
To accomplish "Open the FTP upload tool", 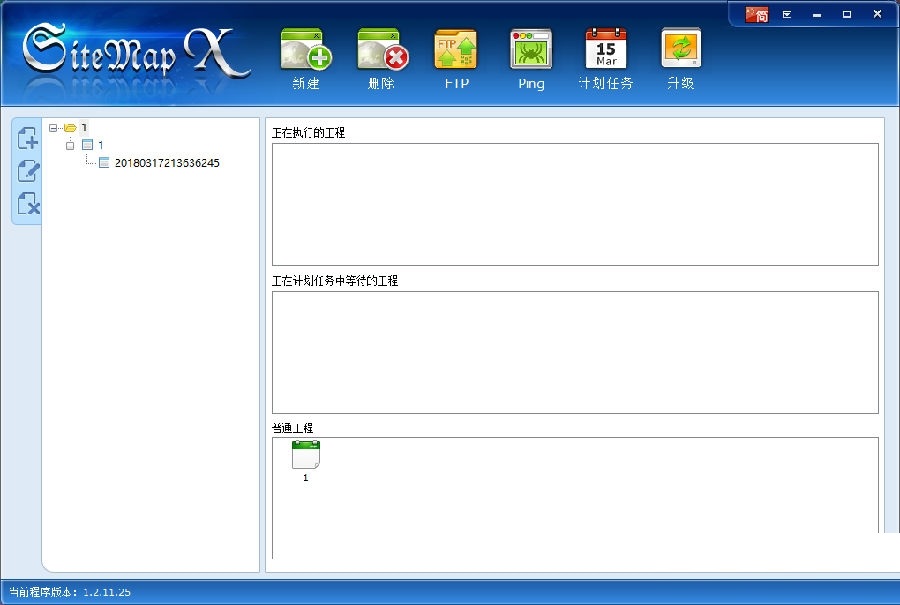I will (455, 50).
